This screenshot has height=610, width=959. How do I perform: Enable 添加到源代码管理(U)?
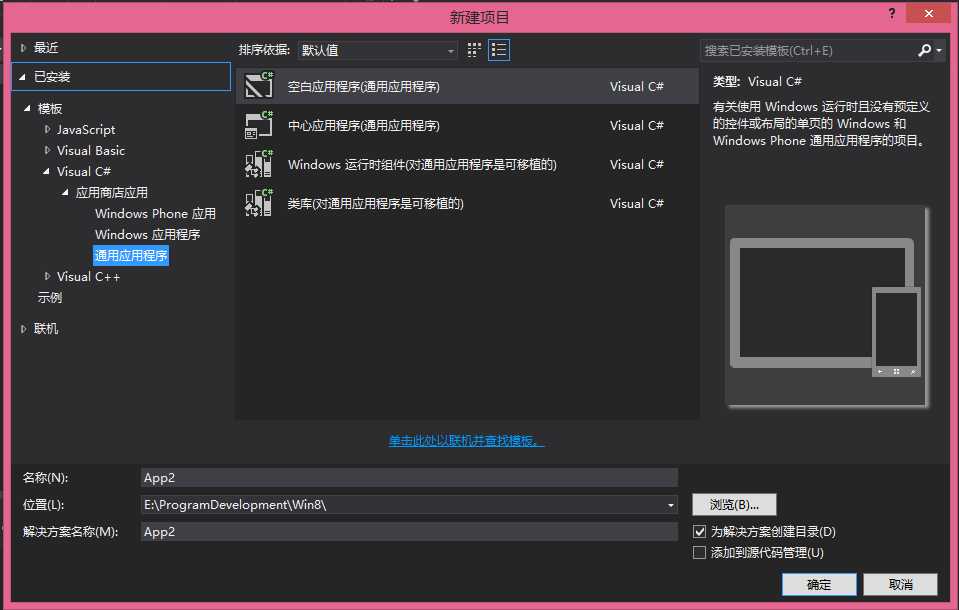(699, 552)
